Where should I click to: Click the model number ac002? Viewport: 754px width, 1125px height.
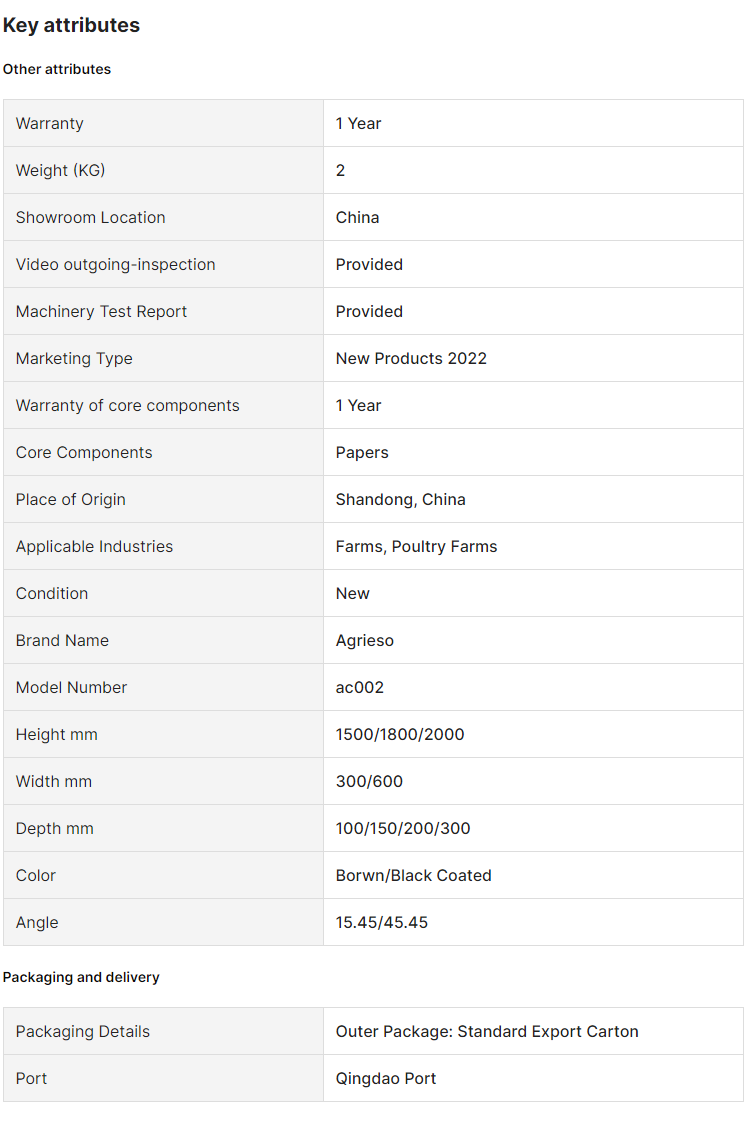[359, 687]
